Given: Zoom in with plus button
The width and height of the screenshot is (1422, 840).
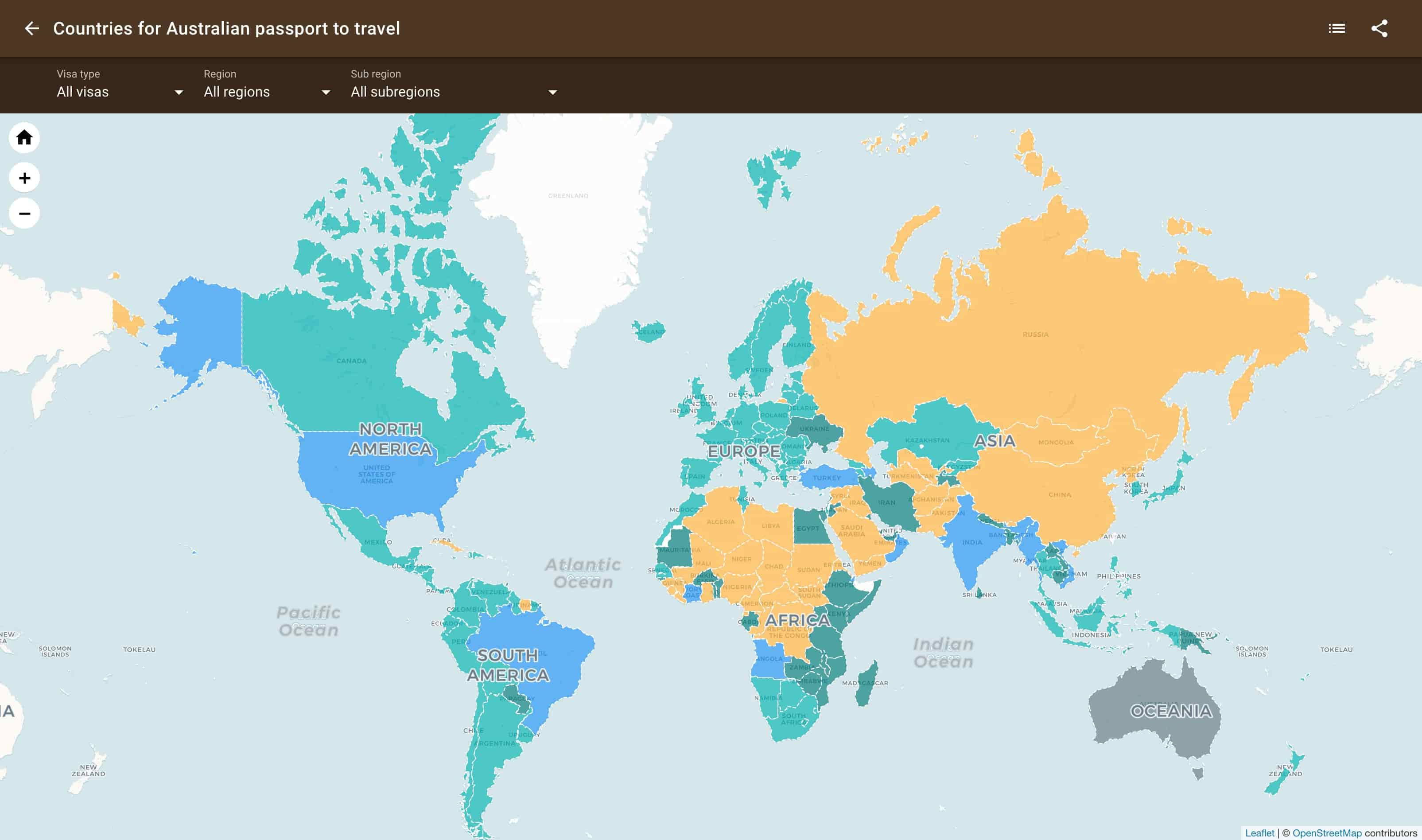Looking at the screenshot, I should tap(24, 178).
